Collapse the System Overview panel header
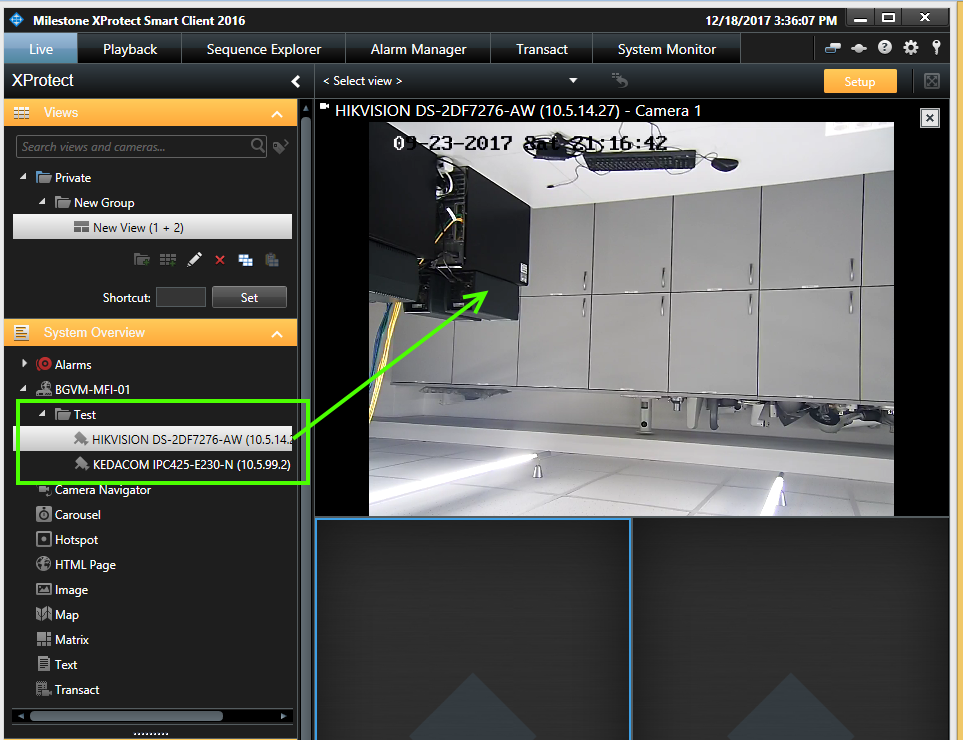 click(277, 331)
